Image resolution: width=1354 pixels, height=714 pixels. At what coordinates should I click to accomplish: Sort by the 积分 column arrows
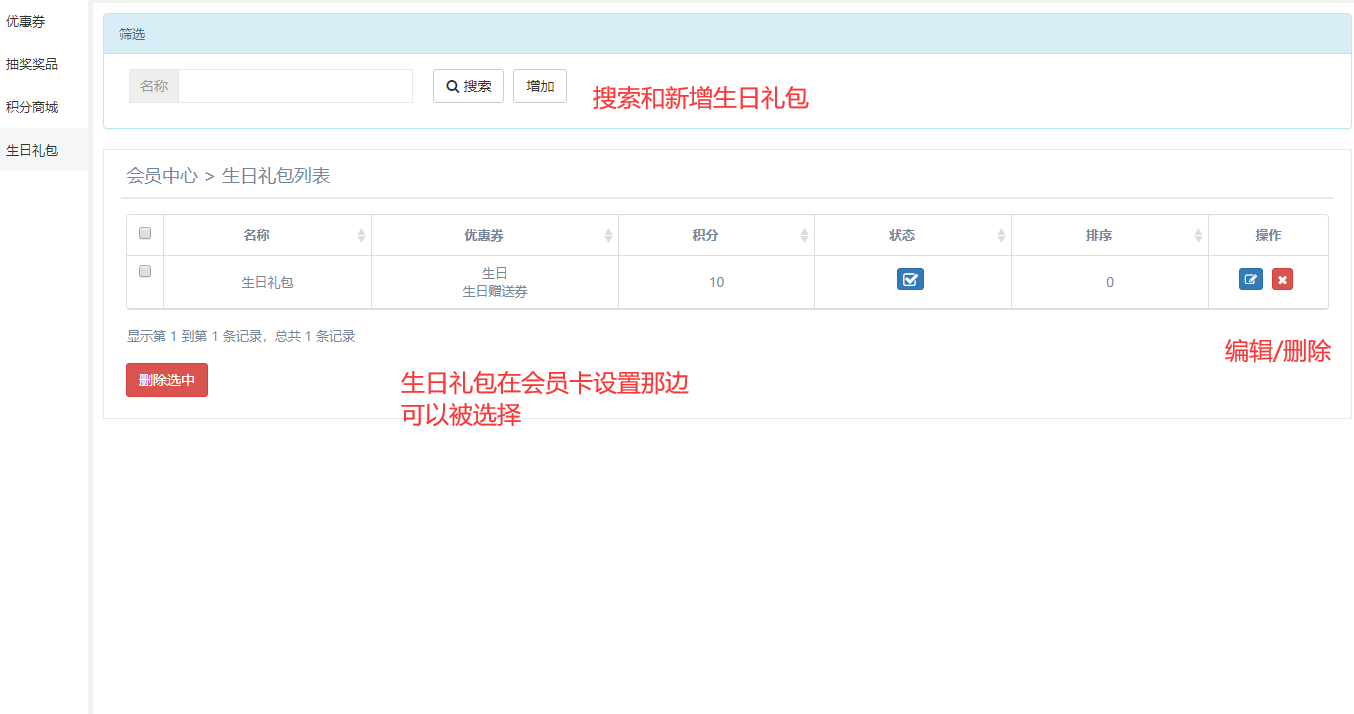(804, 236)
